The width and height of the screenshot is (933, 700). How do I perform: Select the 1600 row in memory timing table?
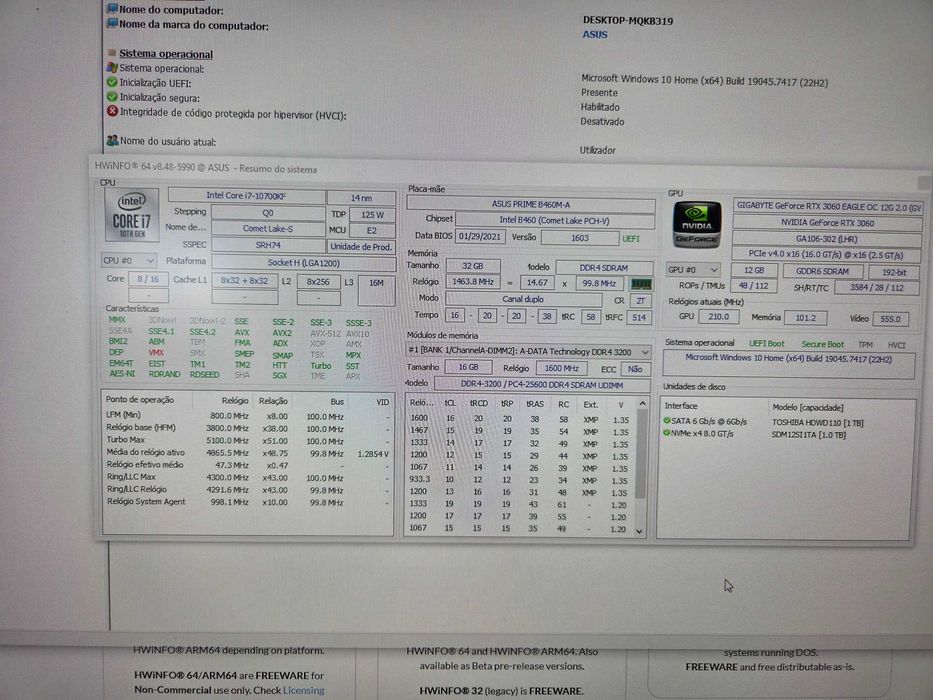pos(519,419)
